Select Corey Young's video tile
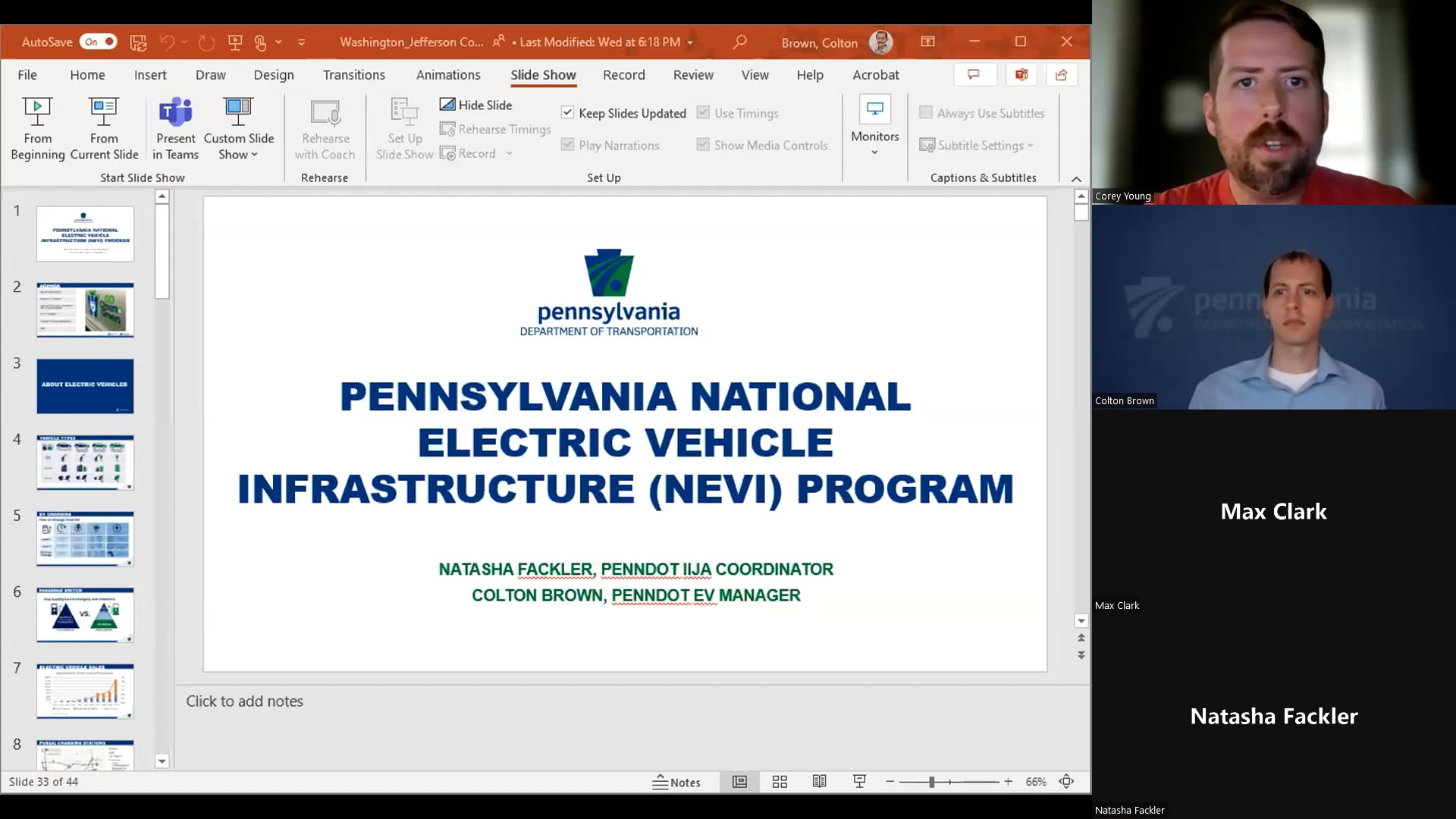1456x819 pixels. [x=1274, y=102]
